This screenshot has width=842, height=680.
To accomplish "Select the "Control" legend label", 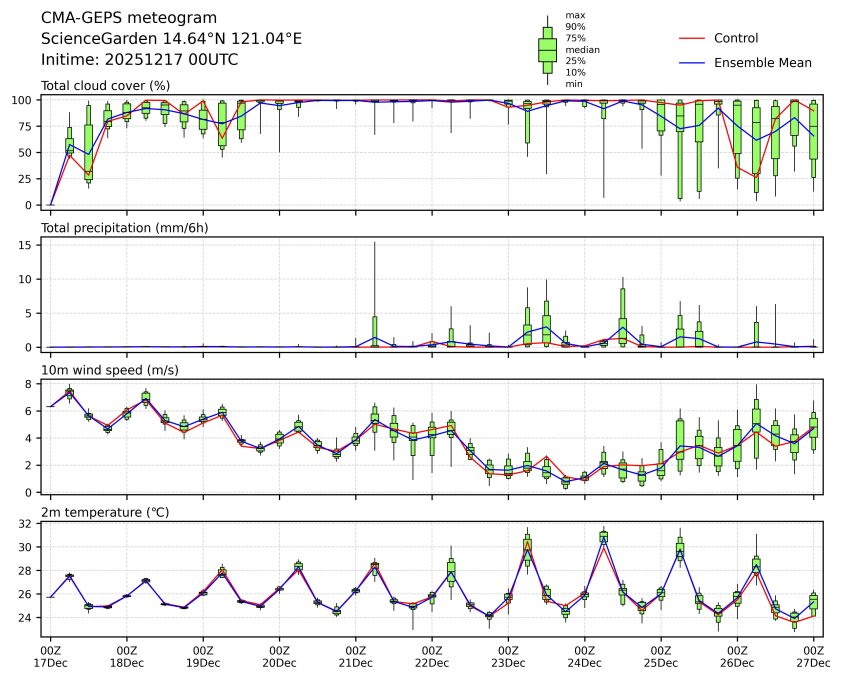I will coord(736,38).
